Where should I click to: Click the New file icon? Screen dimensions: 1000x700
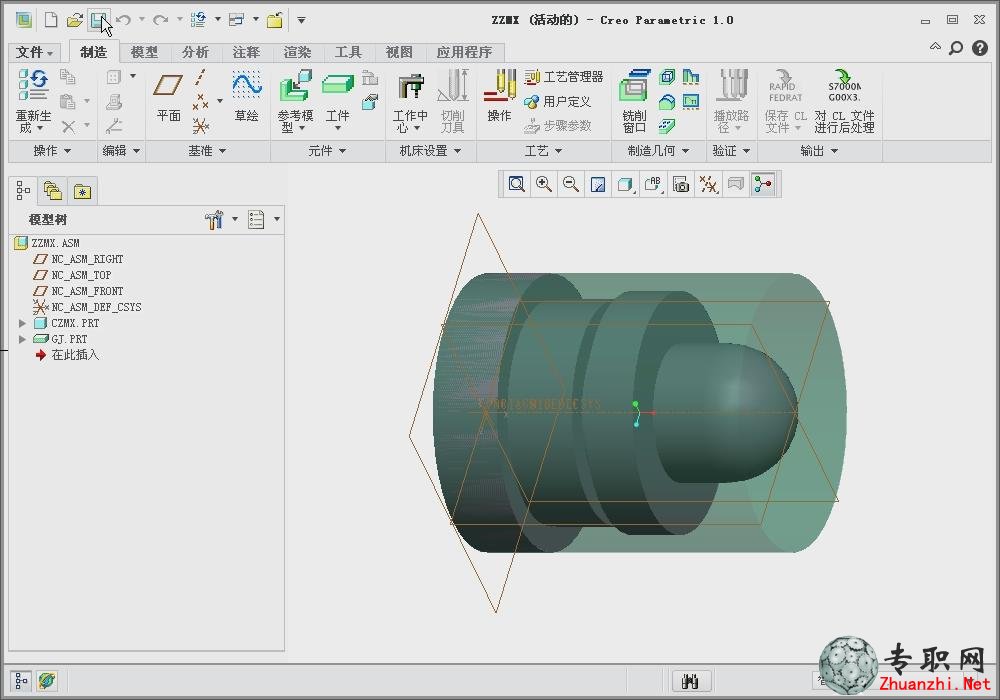(50, 20)
